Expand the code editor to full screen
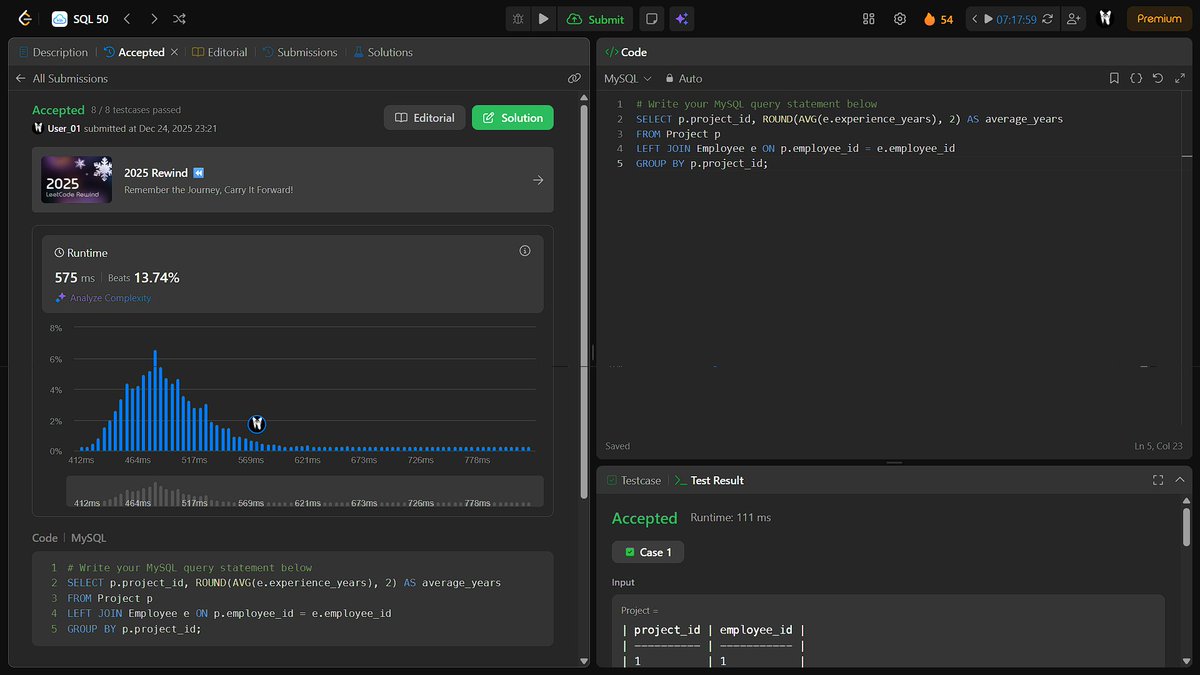1200x675 pixels. pyautogui.click(x=1179, y=78)
